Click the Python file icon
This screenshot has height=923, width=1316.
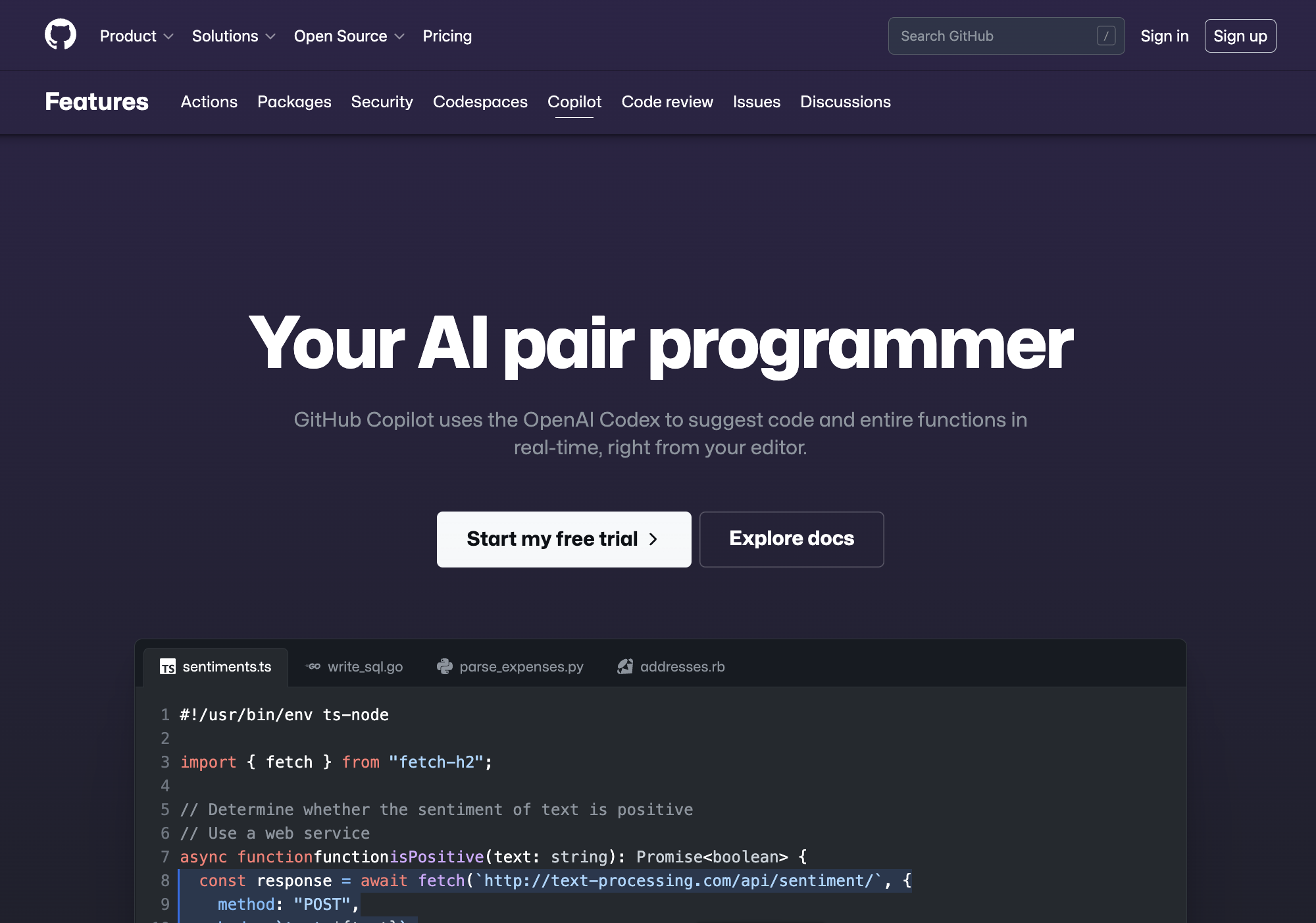(x=445, y=667)
